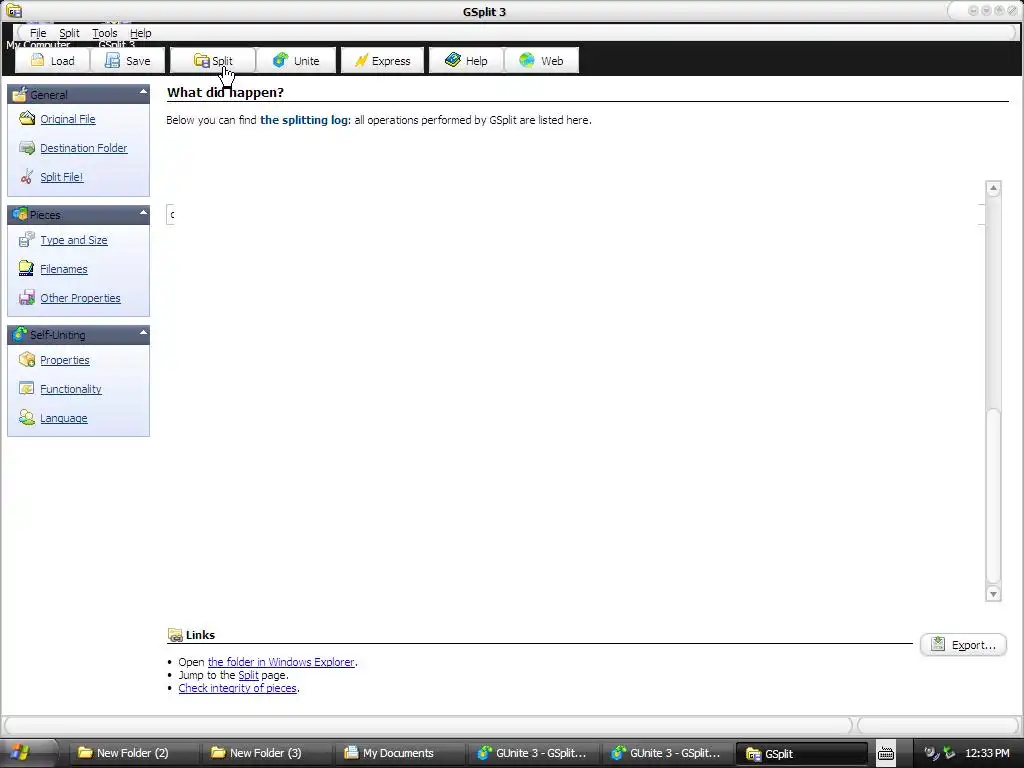The height and width of the screenshot is (768, 1024).
Task: Click the Split toolbar button
Action: (x=213, y=61)
